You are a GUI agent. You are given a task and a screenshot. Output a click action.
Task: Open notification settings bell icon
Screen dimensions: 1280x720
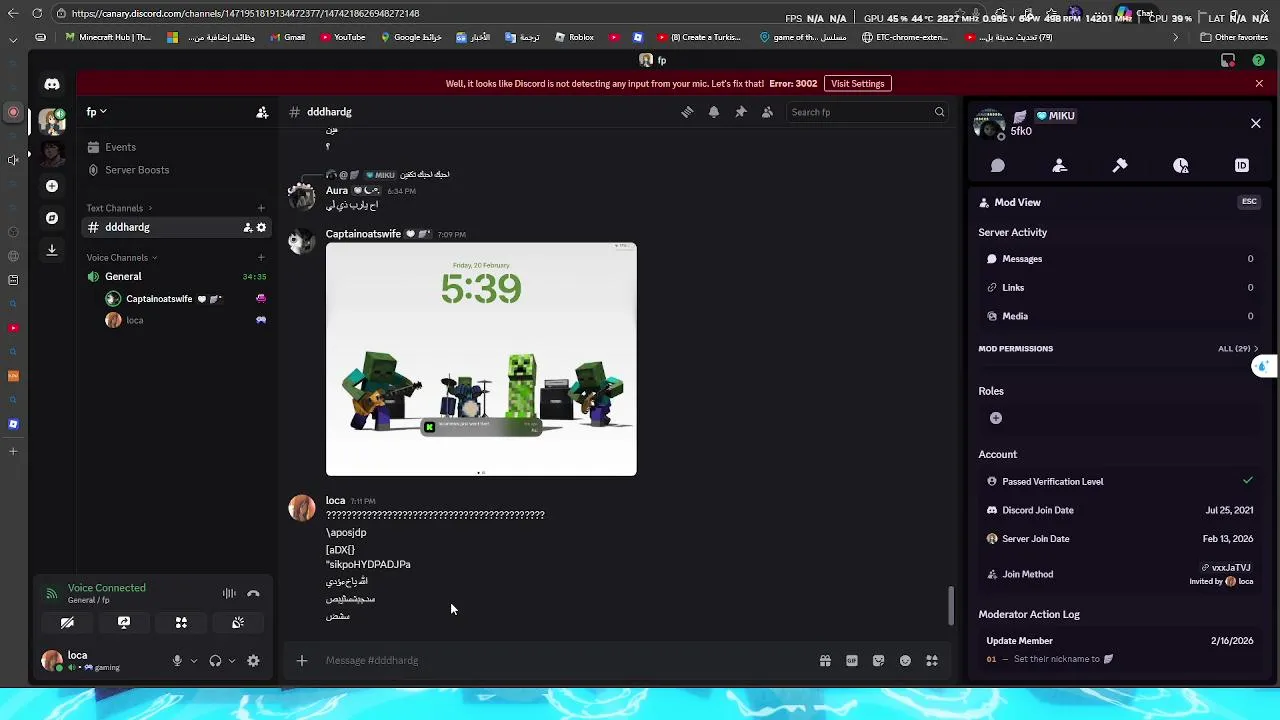click(714, 112)
